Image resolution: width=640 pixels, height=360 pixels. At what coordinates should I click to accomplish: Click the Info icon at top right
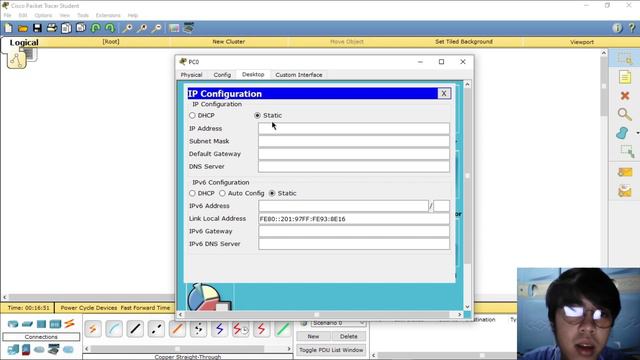(x=617, y=28)
